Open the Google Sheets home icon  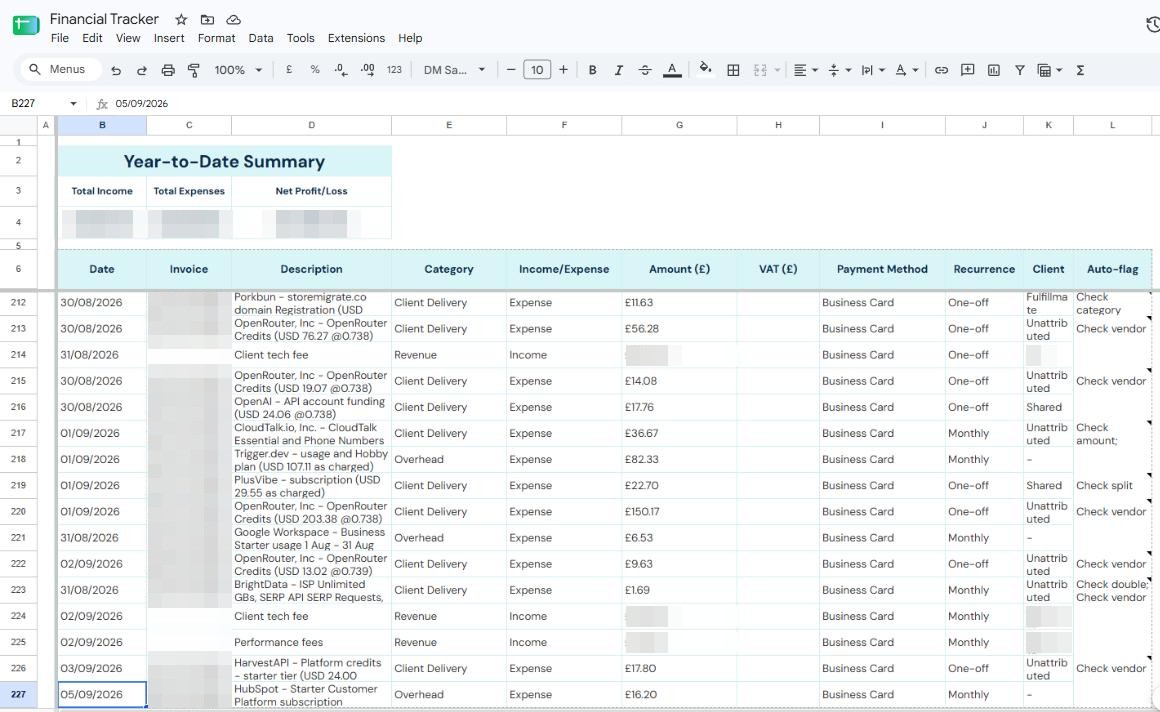(x=26, y=26)
